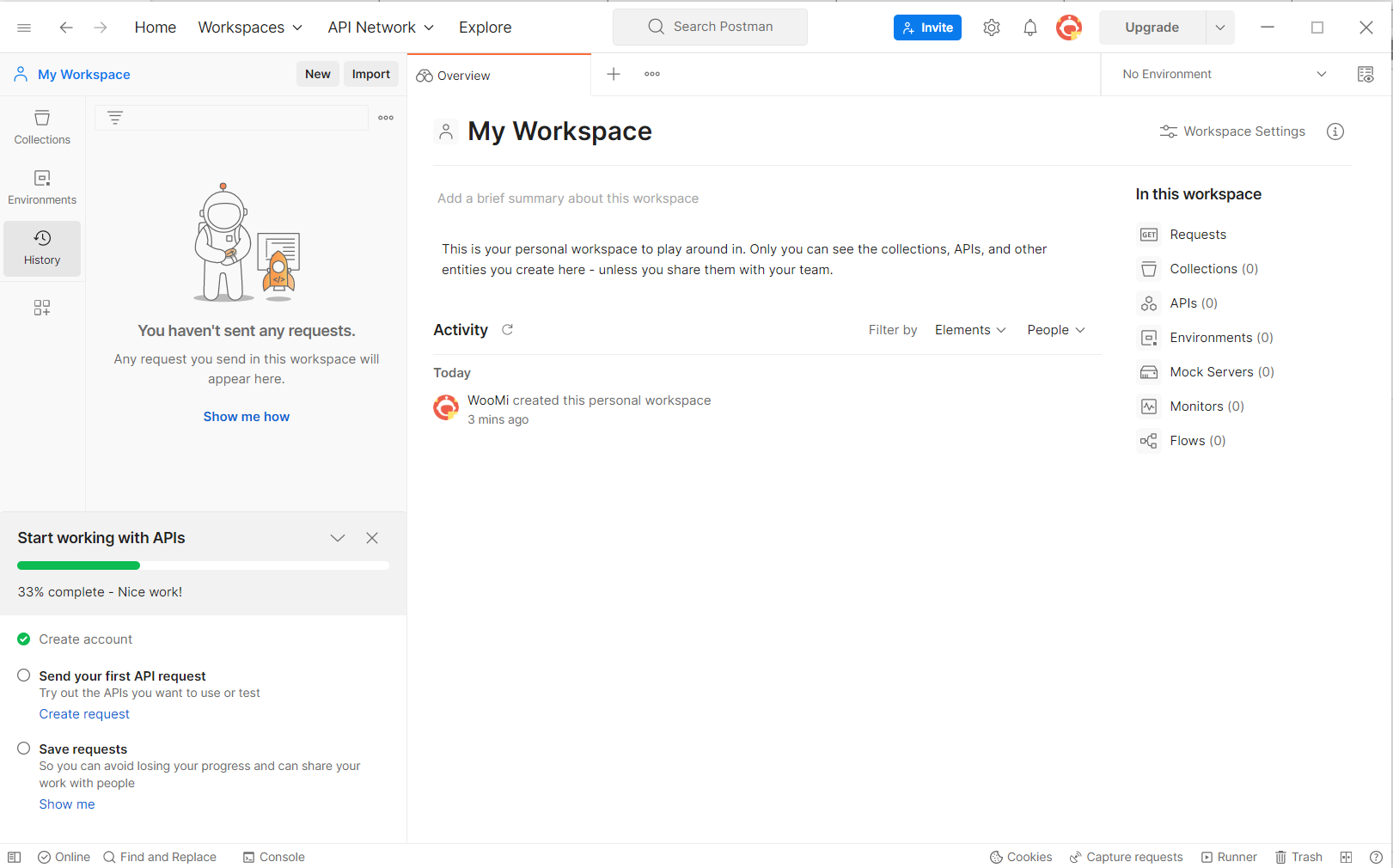
Task: Open the environment quick look icon
Action: 1366,74
